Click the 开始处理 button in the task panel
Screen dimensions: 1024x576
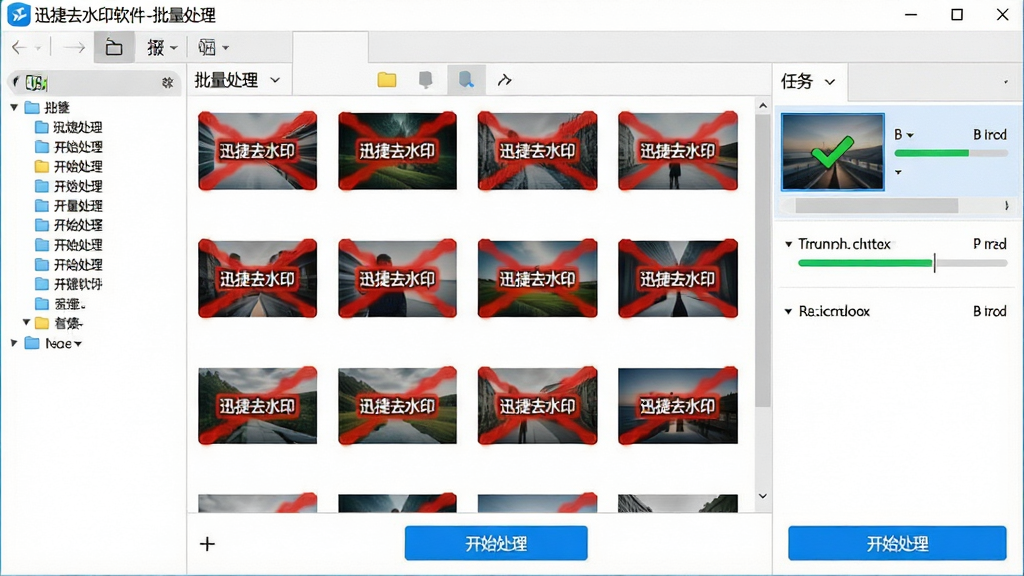(897, 543)
